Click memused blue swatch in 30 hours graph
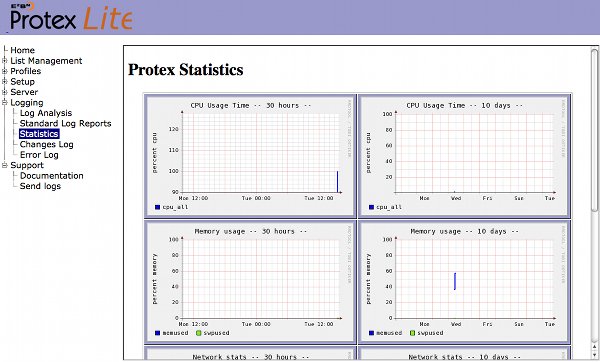 [x=157, y=333]
